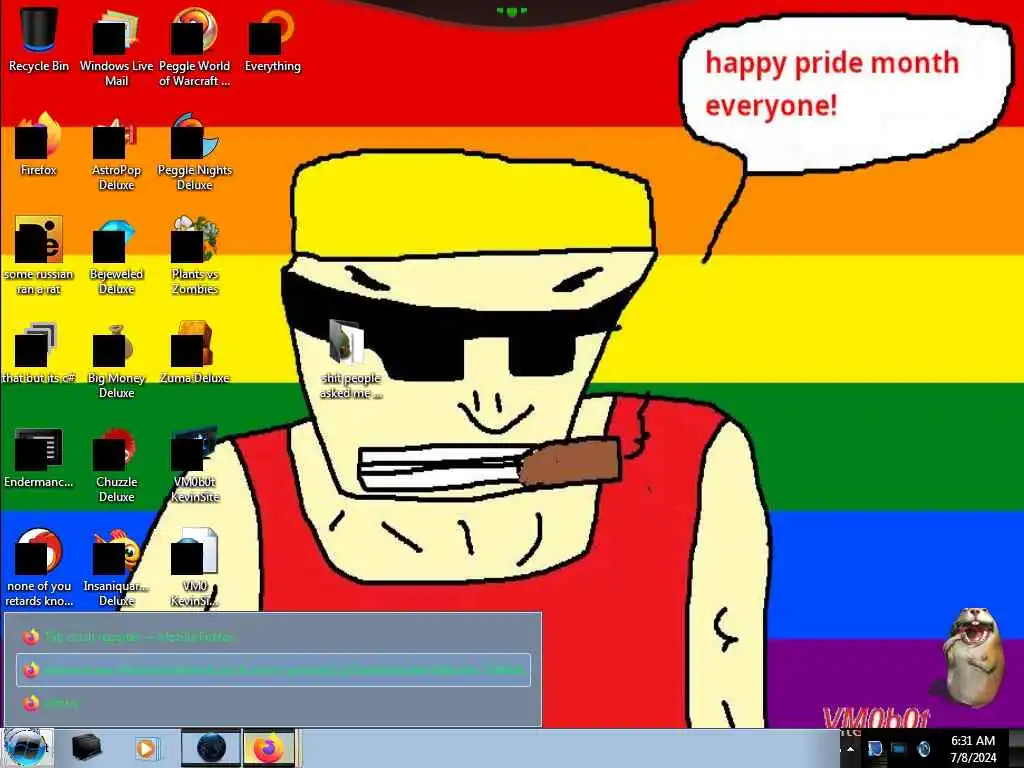Switch to the dark globe taskbar app

pyautogui.click(x=210, y=748)
